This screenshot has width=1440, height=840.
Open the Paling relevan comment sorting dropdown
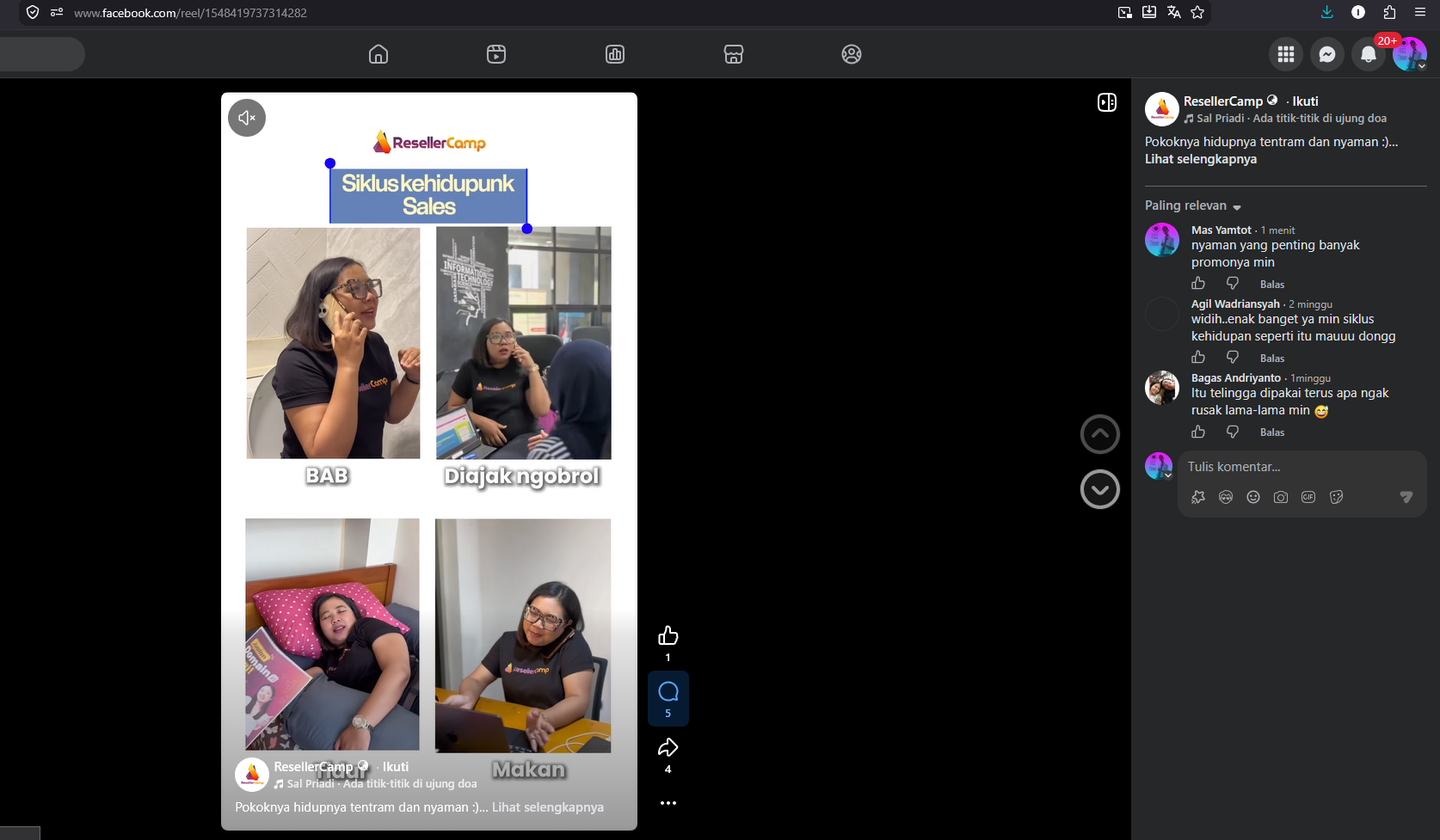(x=1193, y=205)
